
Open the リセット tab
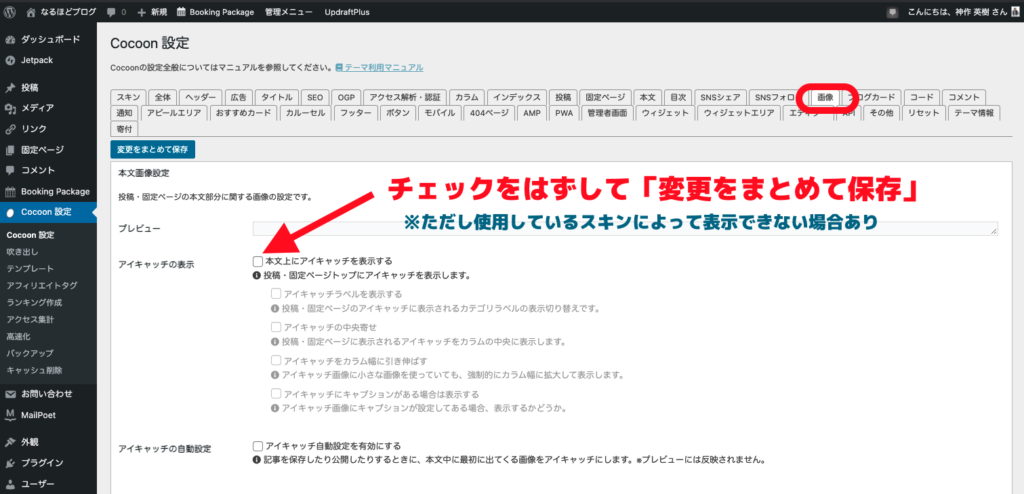coord(923,113)
